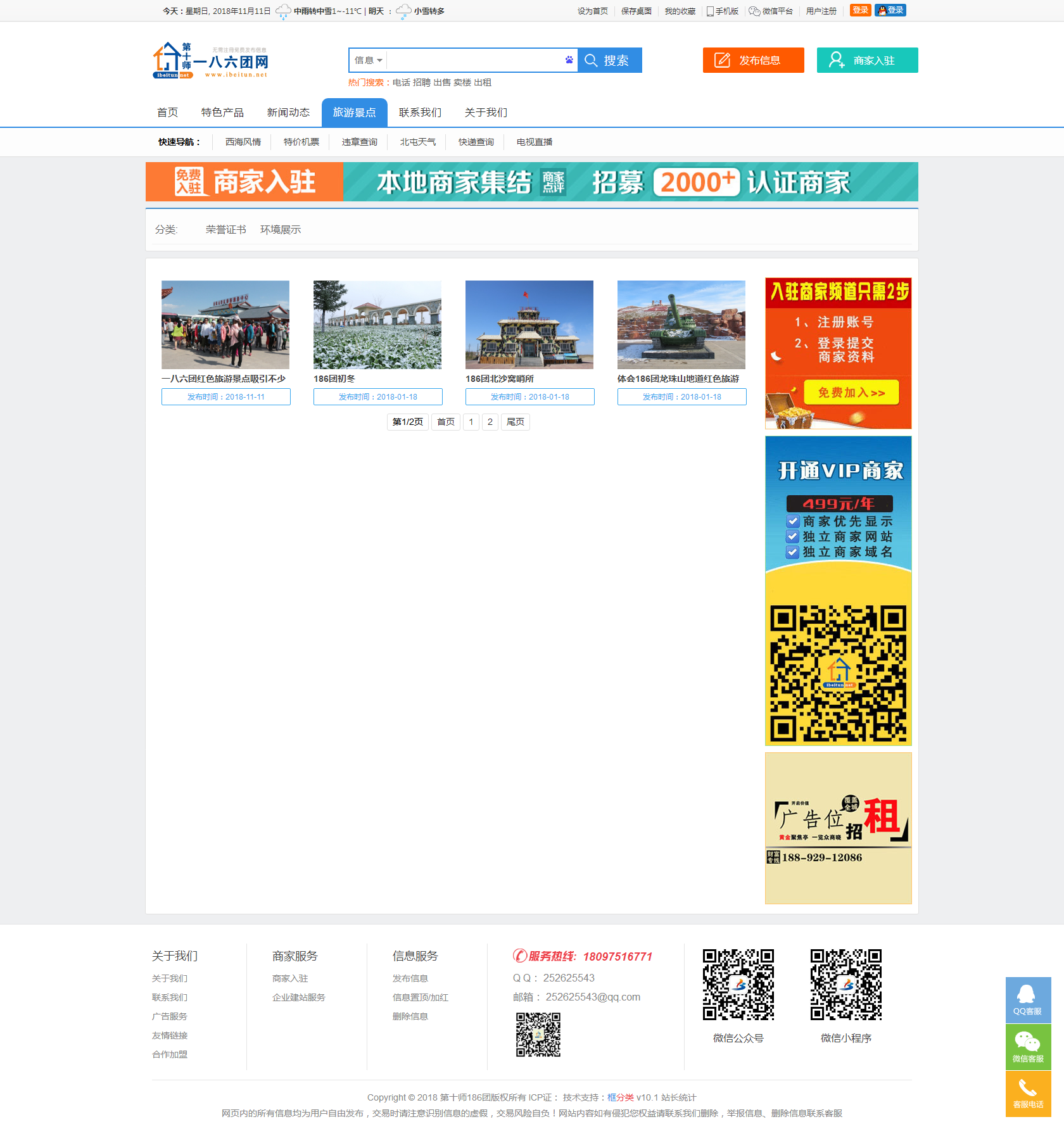Open the 北屯天气 quick nav link
This screenshot has height=1143, width=1064.
pyautogui.click(x=417, y=142)
